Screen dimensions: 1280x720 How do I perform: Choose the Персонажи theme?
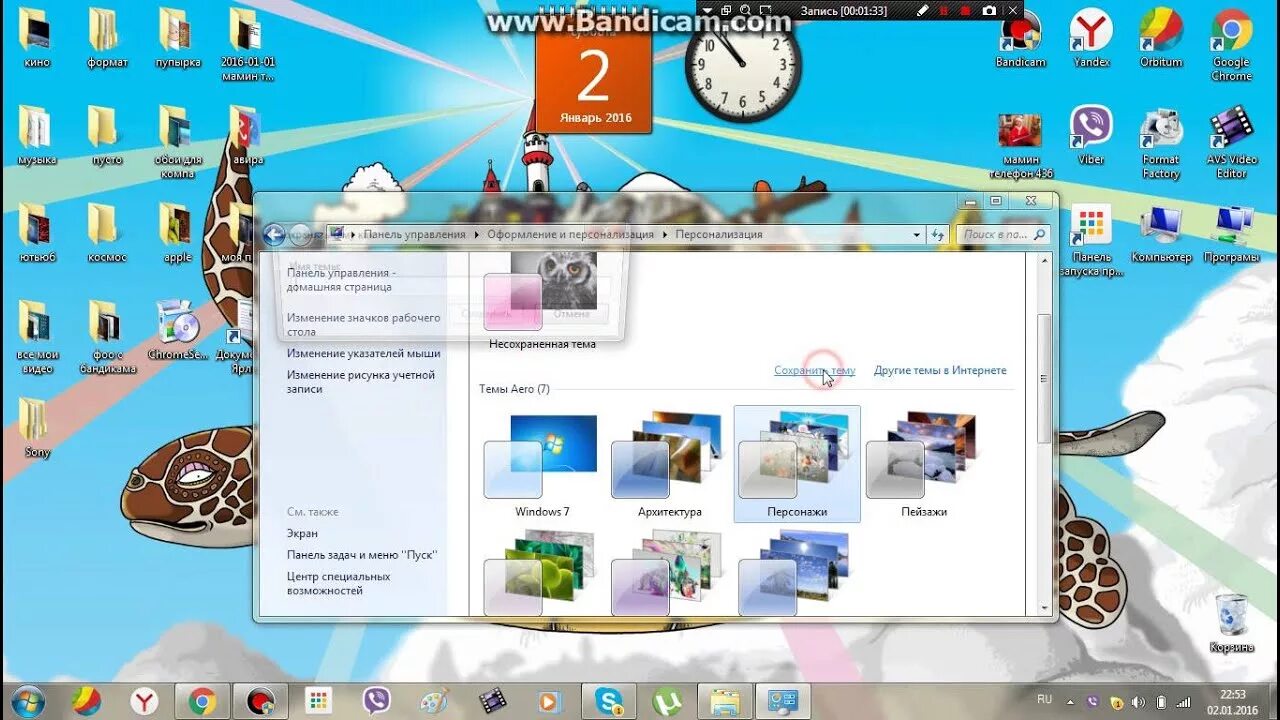797,463
